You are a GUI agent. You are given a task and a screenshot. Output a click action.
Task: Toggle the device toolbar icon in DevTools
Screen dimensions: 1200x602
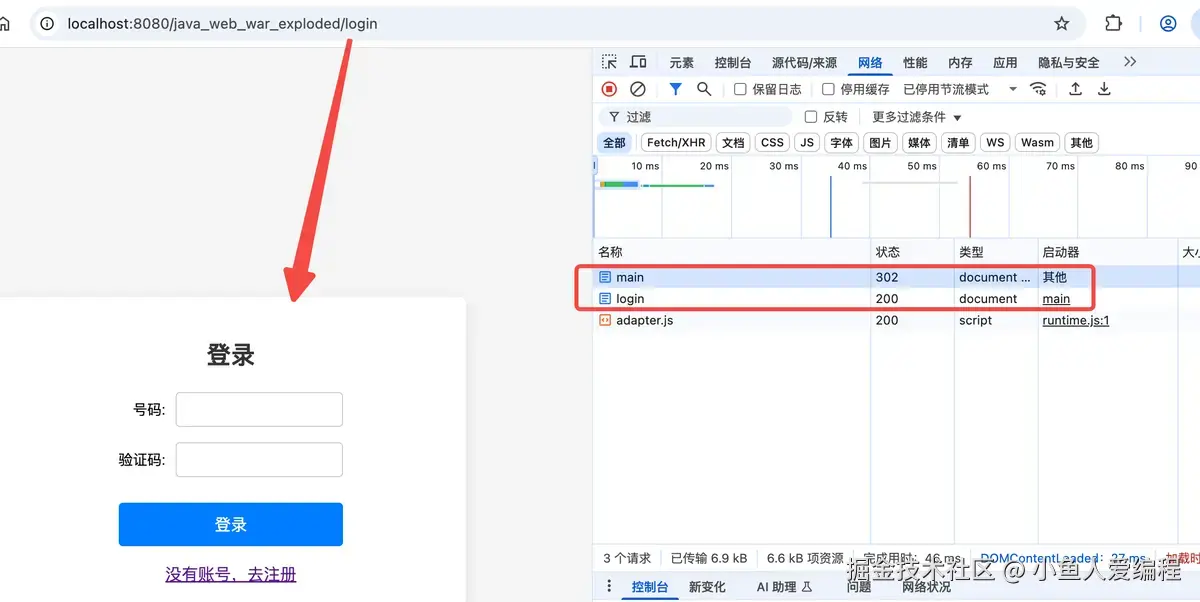[x=638, y=62]
